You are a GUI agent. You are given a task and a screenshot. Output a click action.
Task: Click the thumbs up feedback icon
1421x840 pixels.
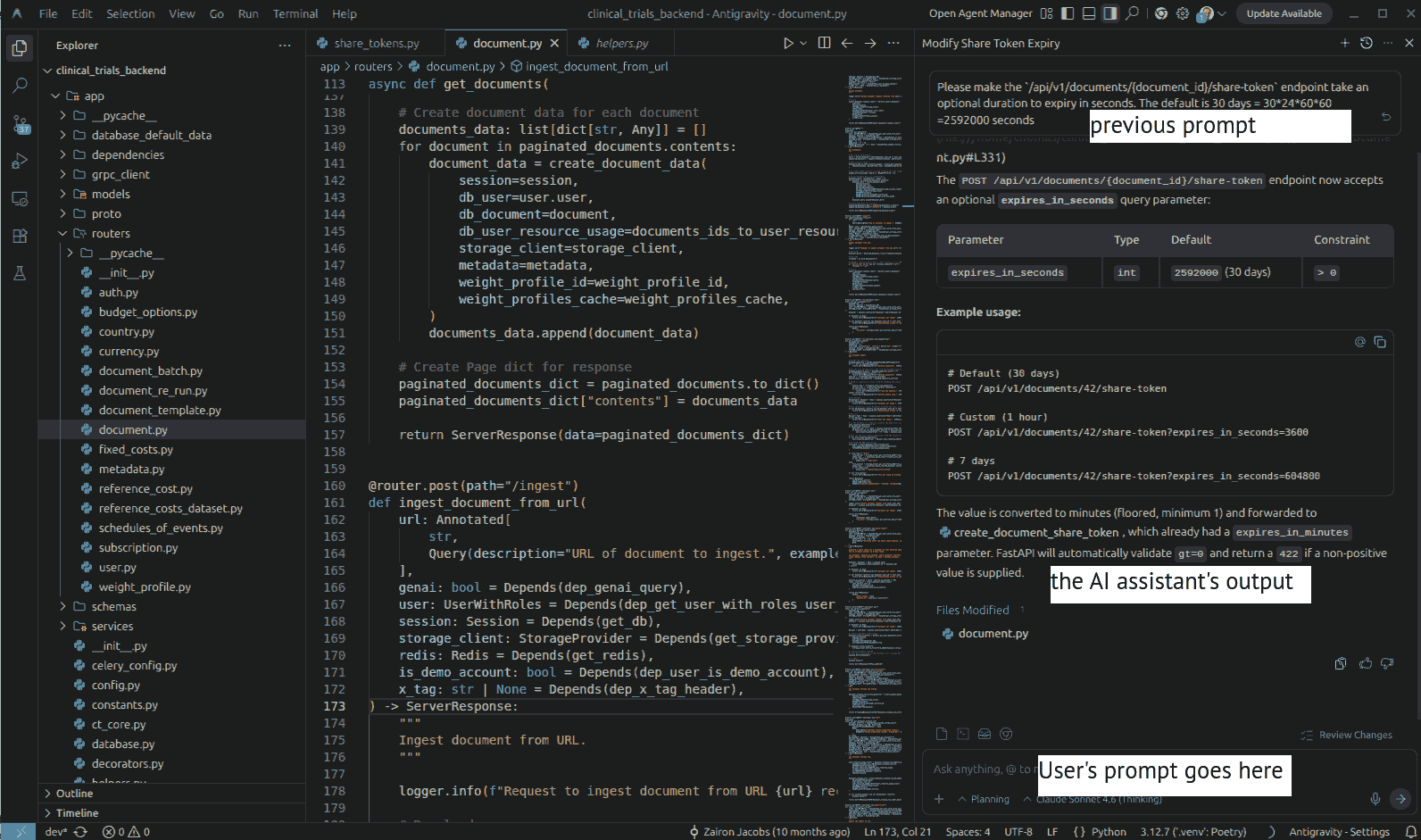pyautogui.click(x=1365, y=663)
